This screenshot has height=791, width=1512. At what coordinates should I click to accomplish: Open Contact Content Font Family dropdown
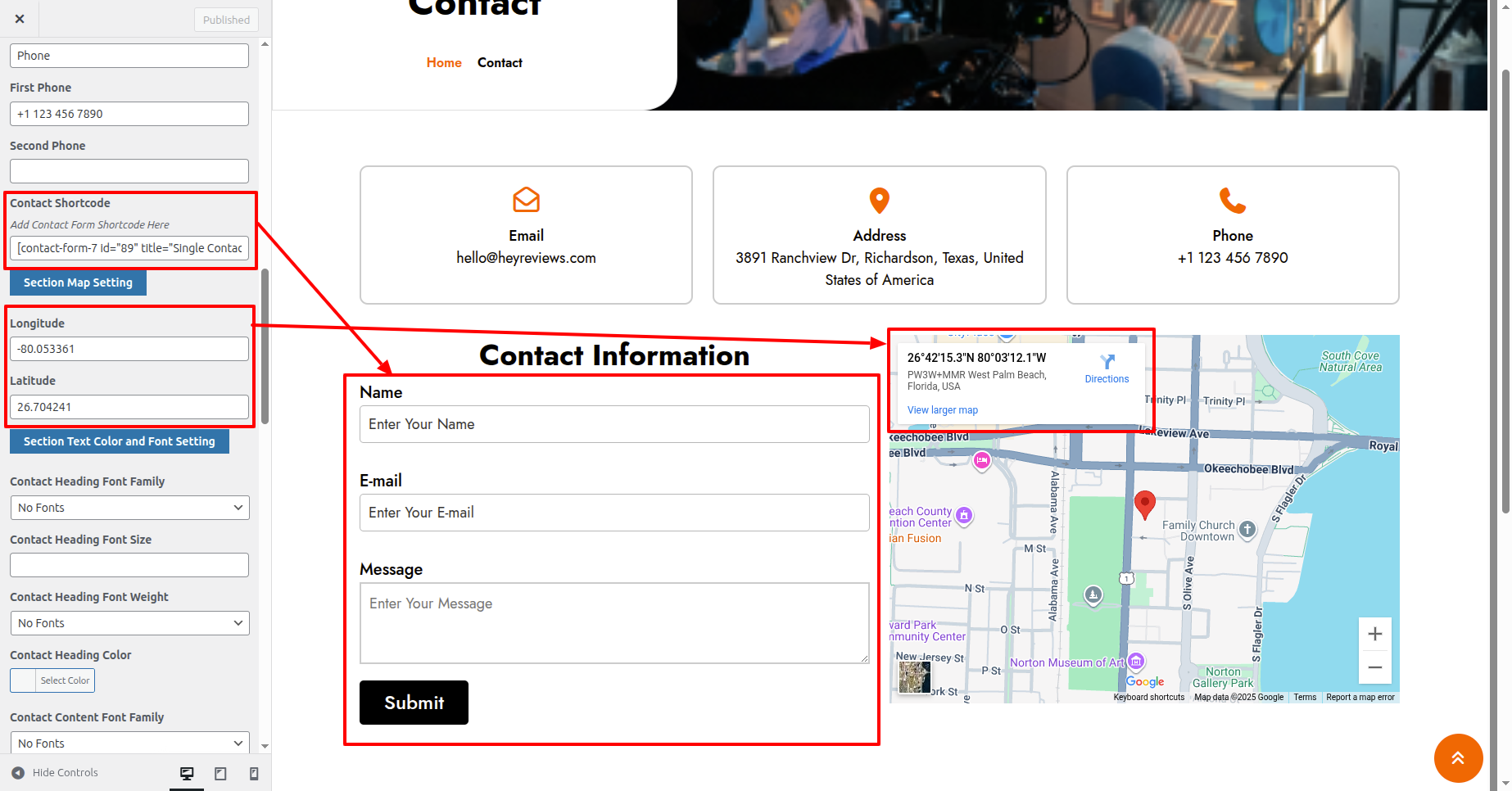(129, 743)
